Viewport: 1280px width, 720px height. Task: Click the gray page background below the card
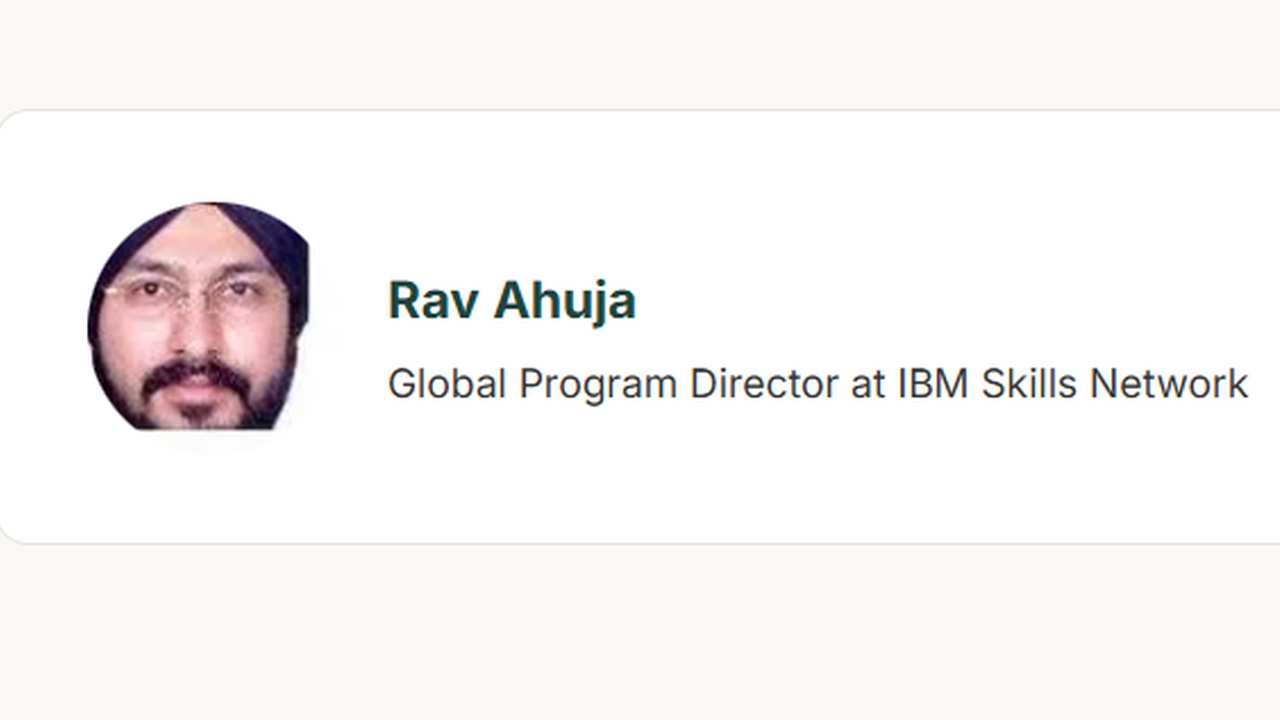[x=640, y=630]
